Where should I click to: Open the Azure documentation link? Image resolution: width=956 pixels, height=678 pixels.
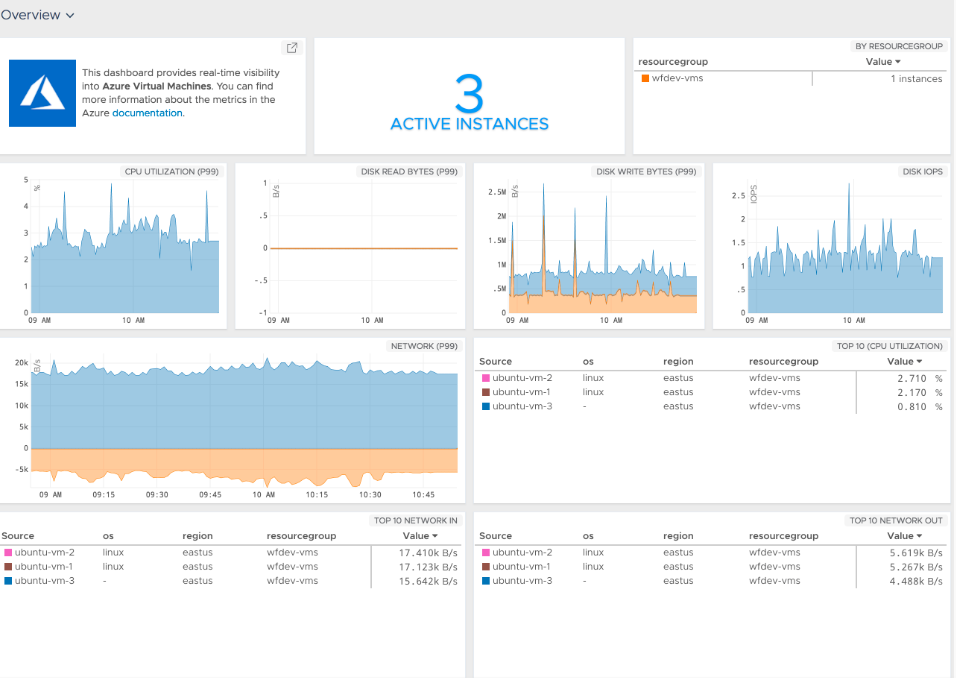147,113
